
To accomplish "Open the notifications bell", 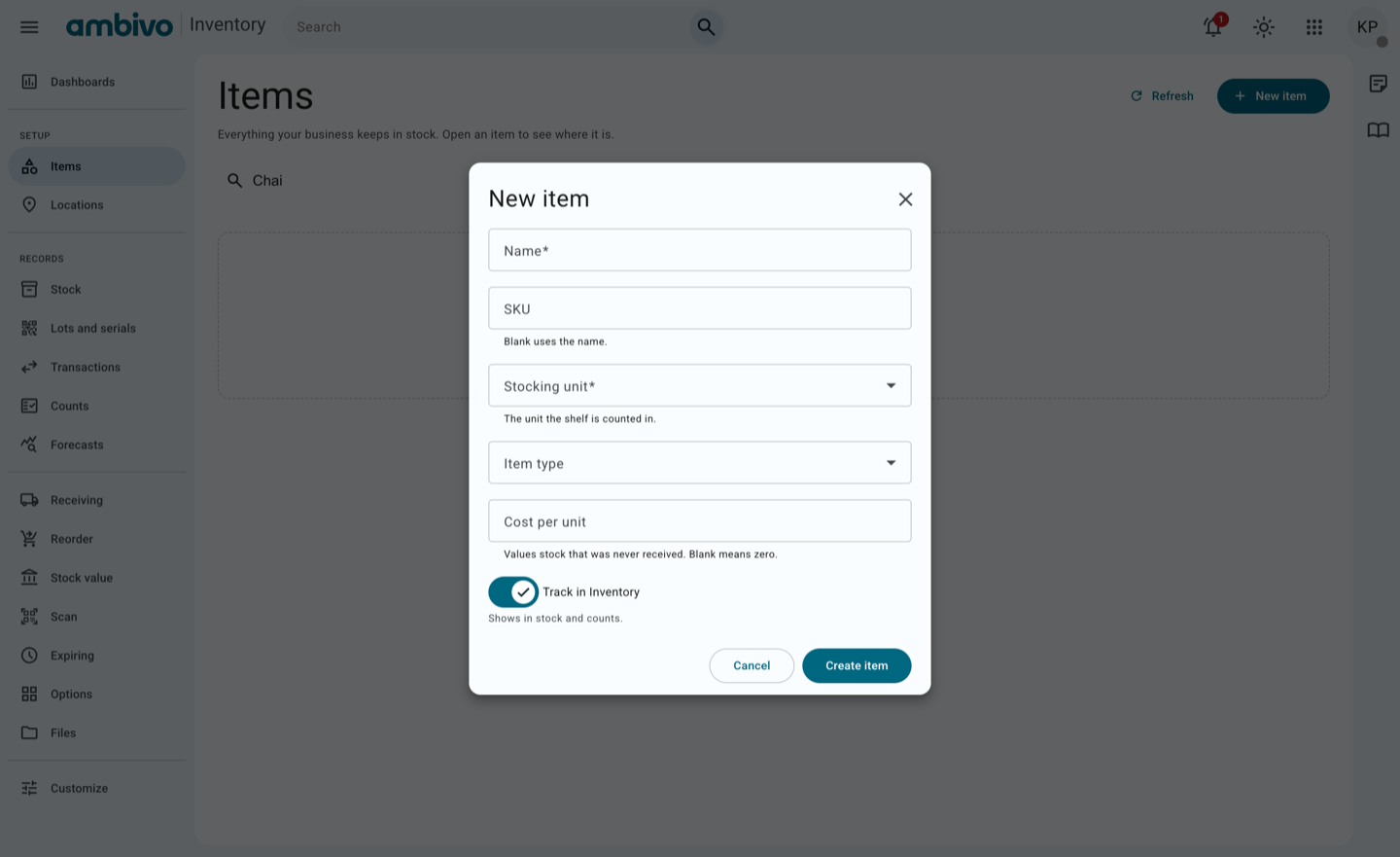I will tap(1213, 27).
